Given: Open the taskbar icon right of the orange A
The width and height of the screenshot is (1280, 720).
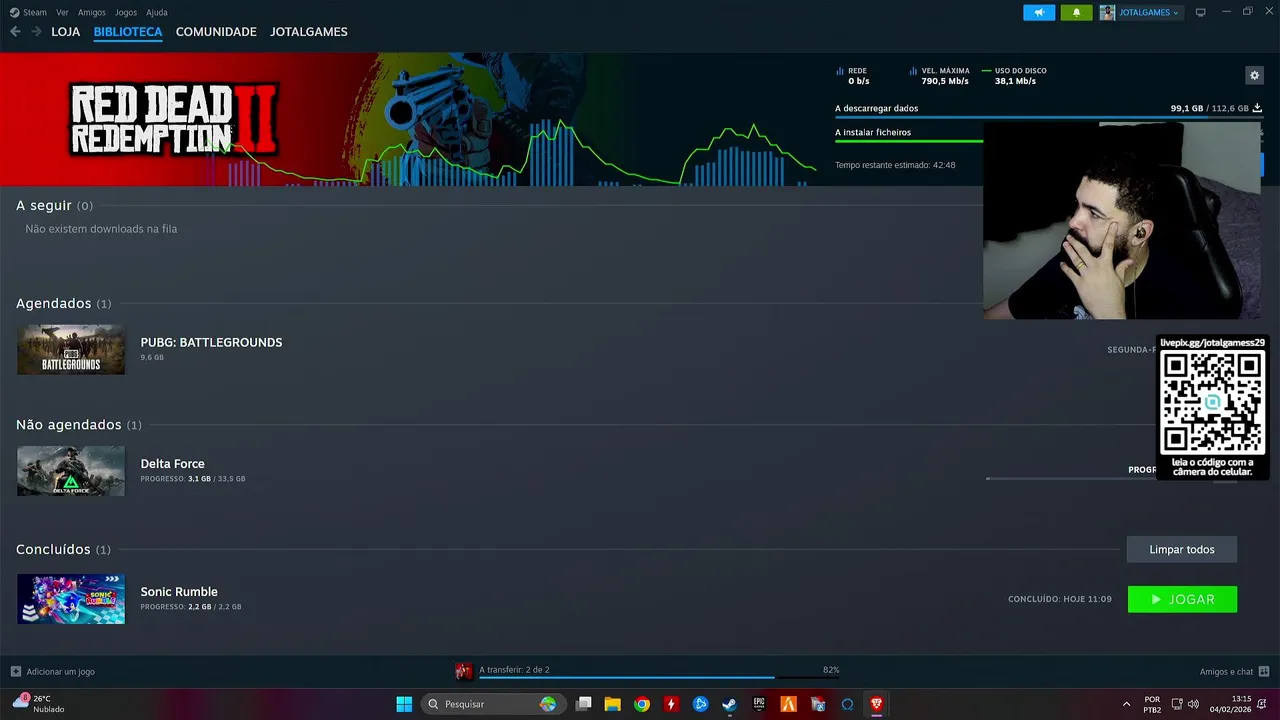Looking at the screenshot, I should tap(818, 704).
